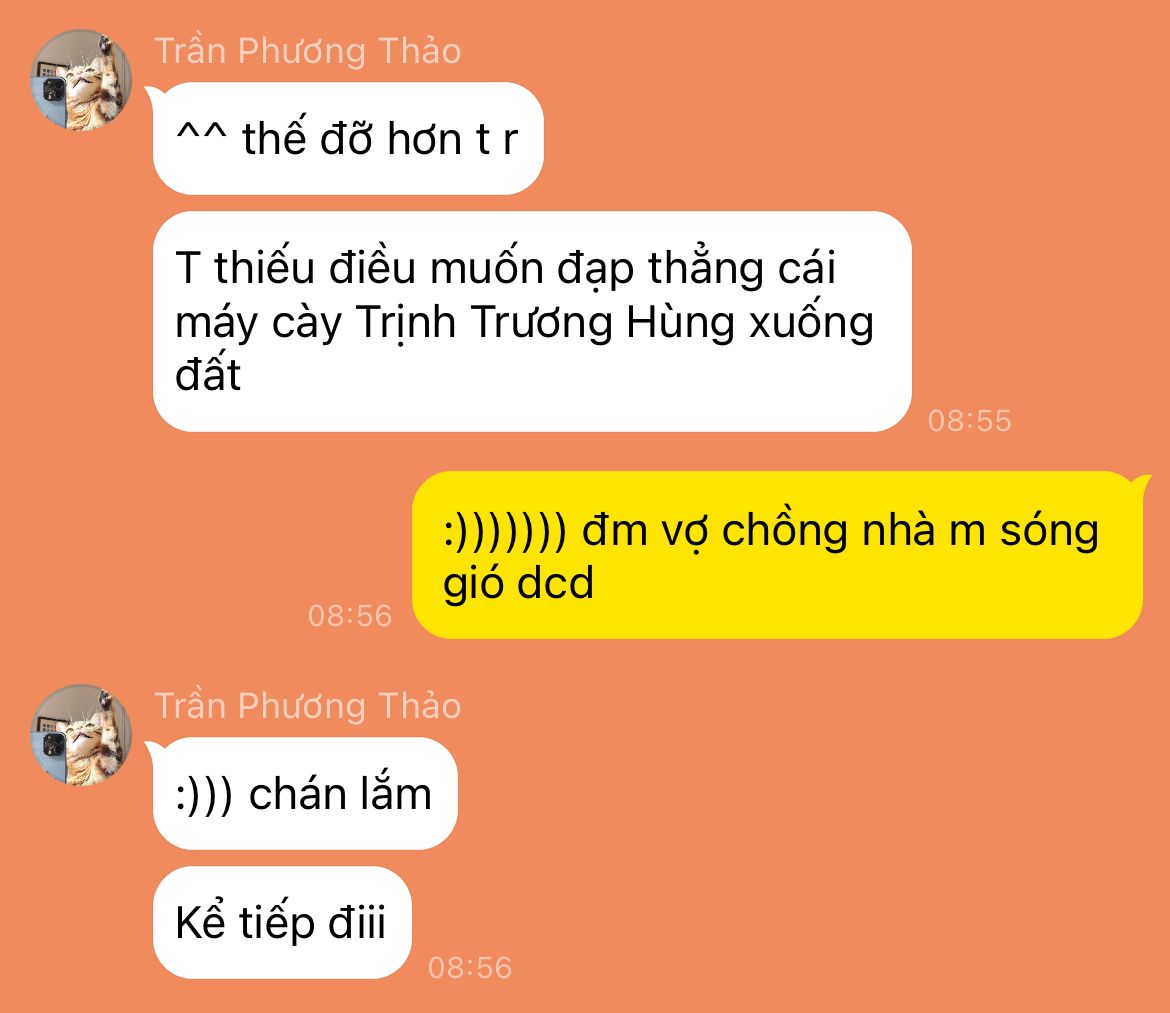Click the 08:56 timestamp beside the yellow bubble

[x=350, y=615]
